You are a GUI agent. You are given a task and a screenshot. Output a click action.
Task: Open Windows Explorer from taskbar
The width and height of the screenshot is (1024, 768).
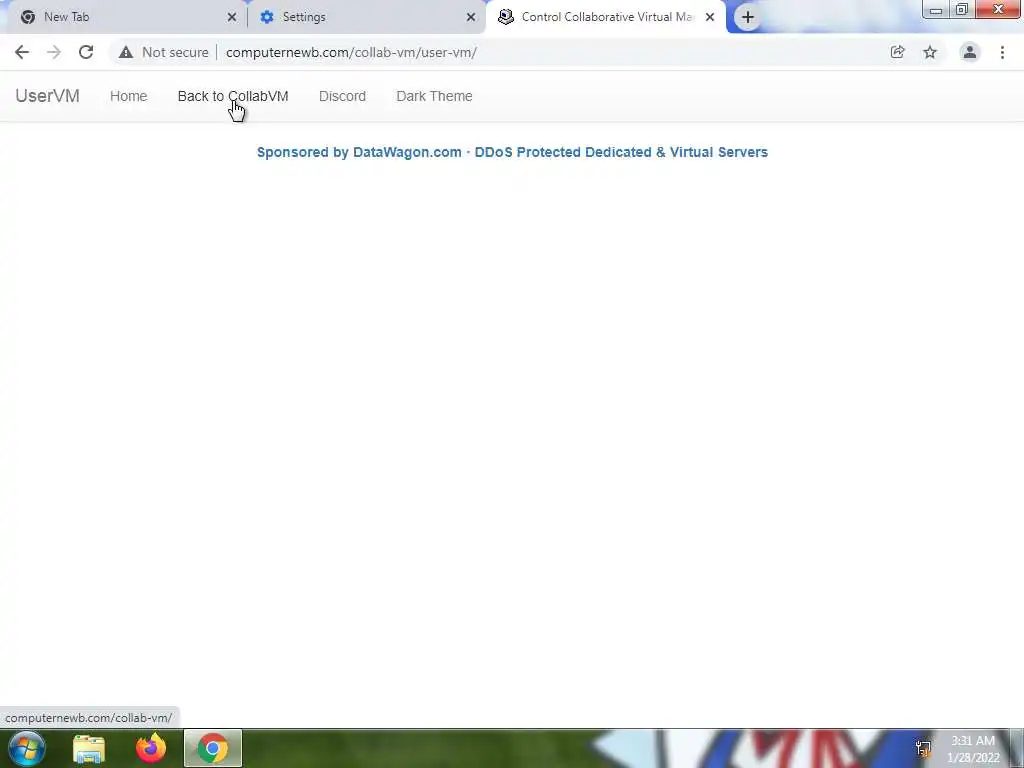click(89, 748)
